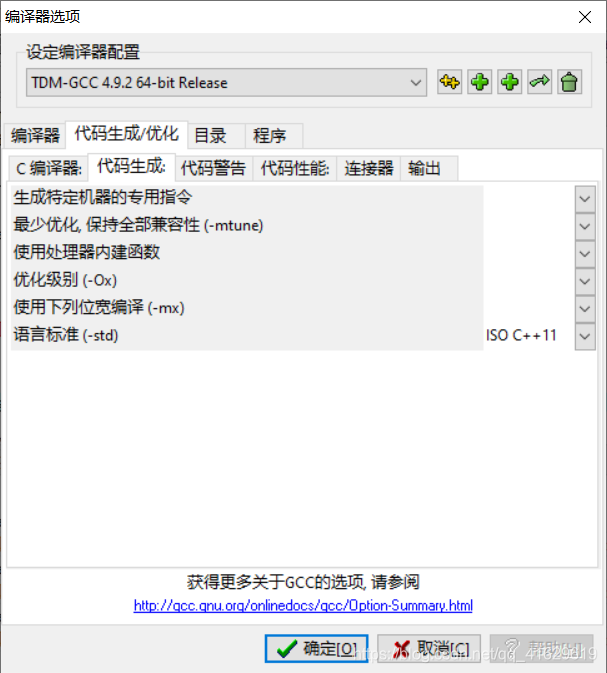Open the 使用处理器内建函数 dropdown arrow
607x673 pixels.
click(x=585, y=254)
